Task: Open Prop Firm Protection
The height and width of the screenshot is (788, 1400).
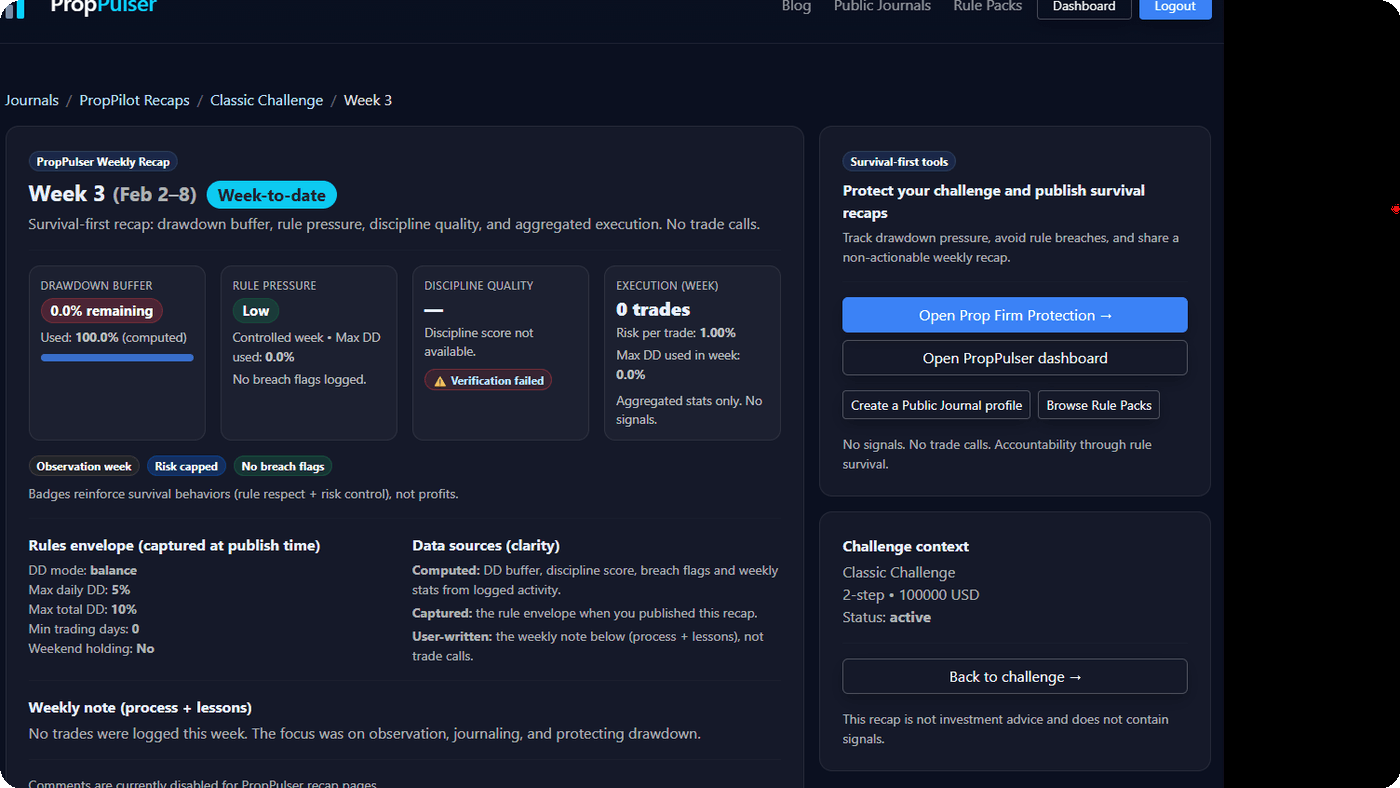Action: point(1015,315)
